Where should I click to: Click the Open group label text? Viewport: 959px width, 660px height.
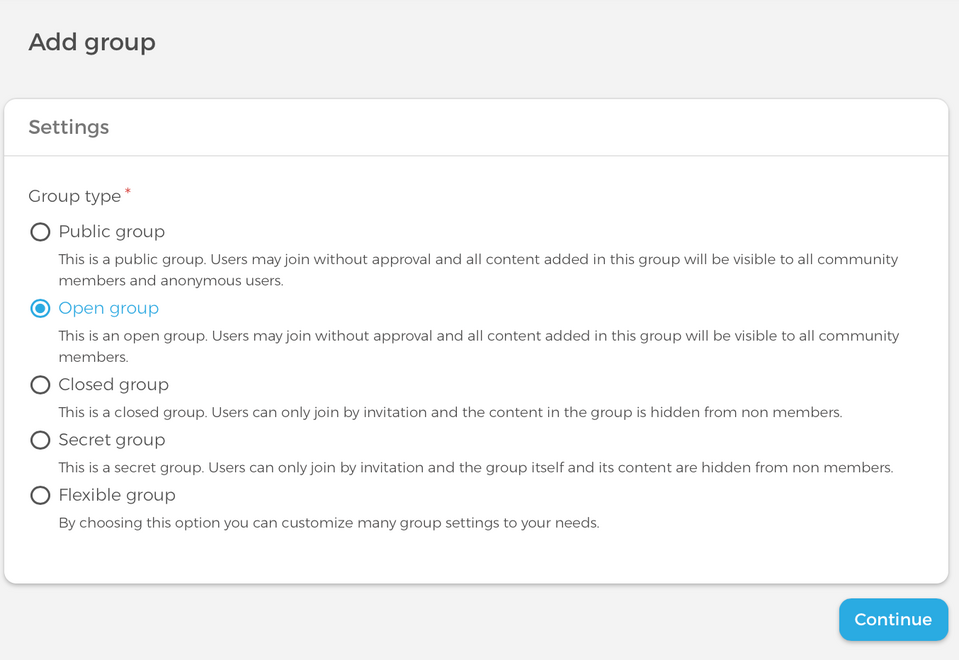tap(108, 308)
